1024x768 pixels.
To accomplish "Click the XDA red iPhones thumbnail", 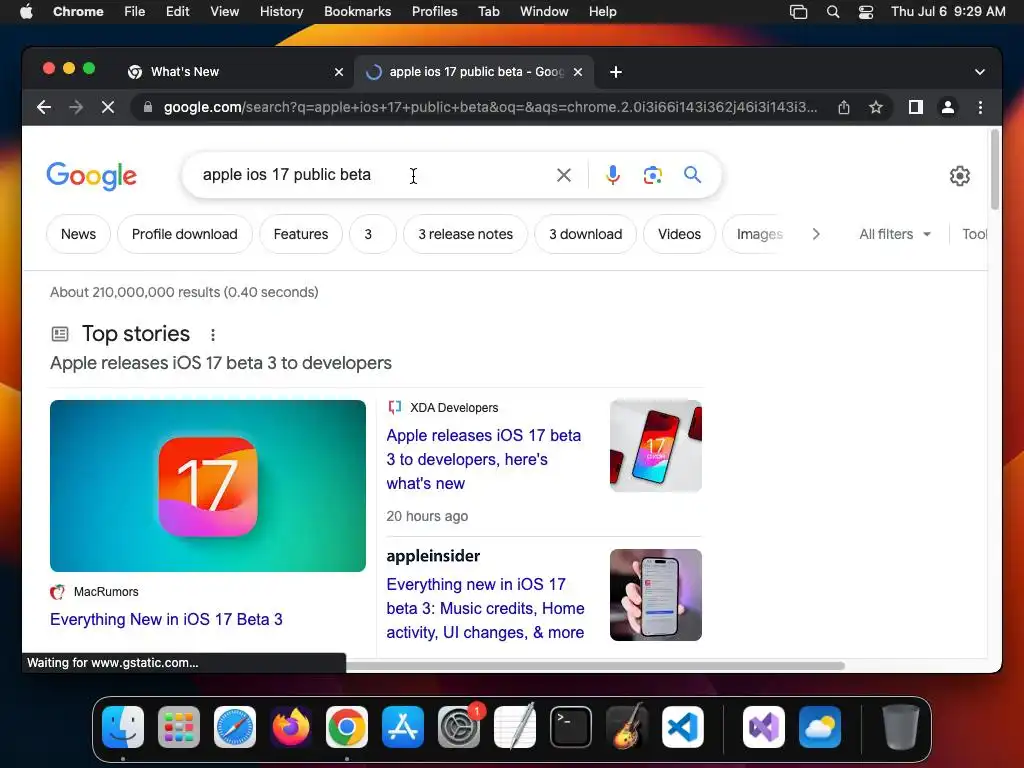I will (x=656, y=446).
